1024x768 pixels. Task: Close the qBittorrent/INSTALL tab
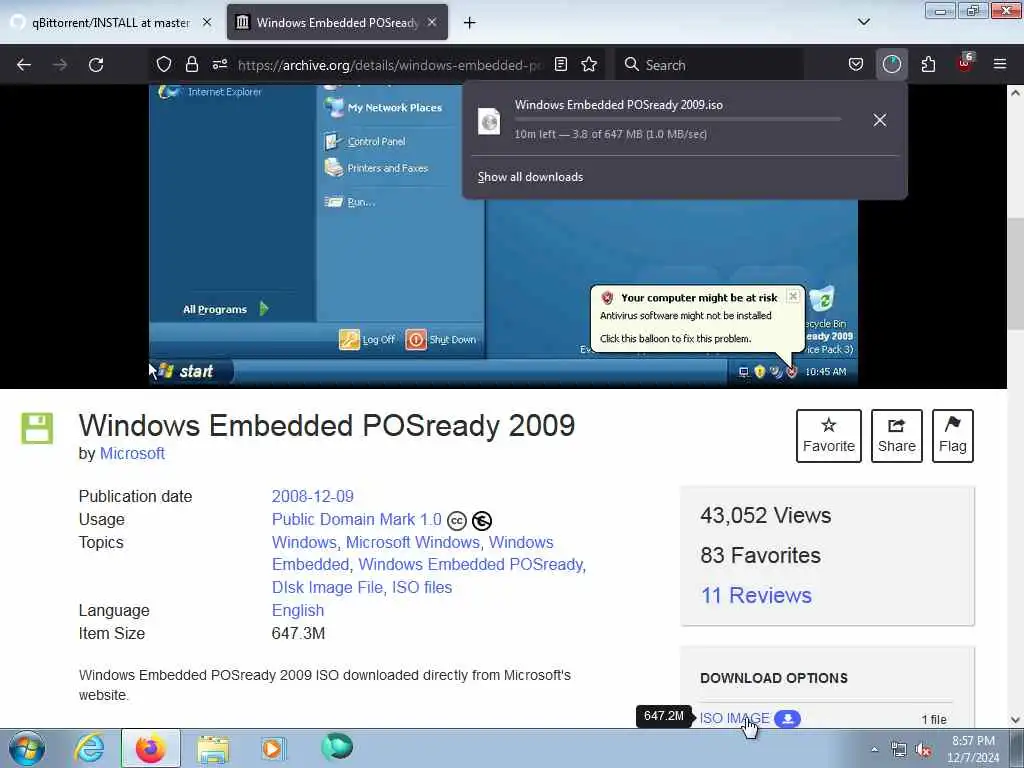click(207, 22)
